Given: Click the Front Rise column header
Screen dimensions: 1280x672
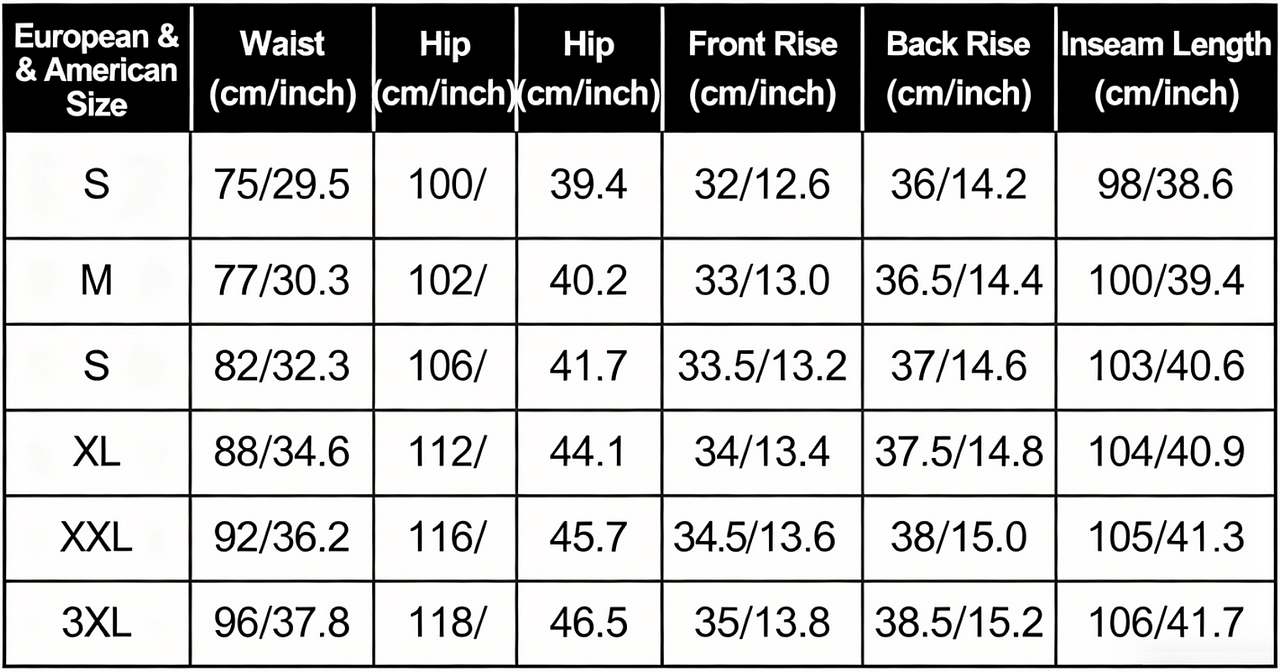Looking at the screenshot, I should (x=762, y=68).
